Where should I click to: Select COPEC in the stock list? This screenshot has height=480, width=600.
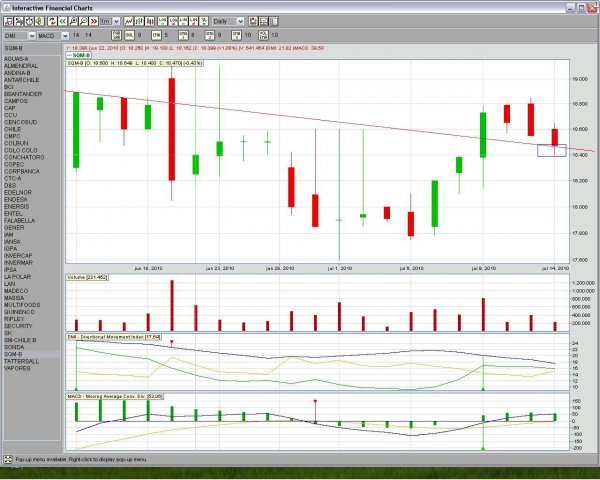pyautogui.click(x=14, y=164)
